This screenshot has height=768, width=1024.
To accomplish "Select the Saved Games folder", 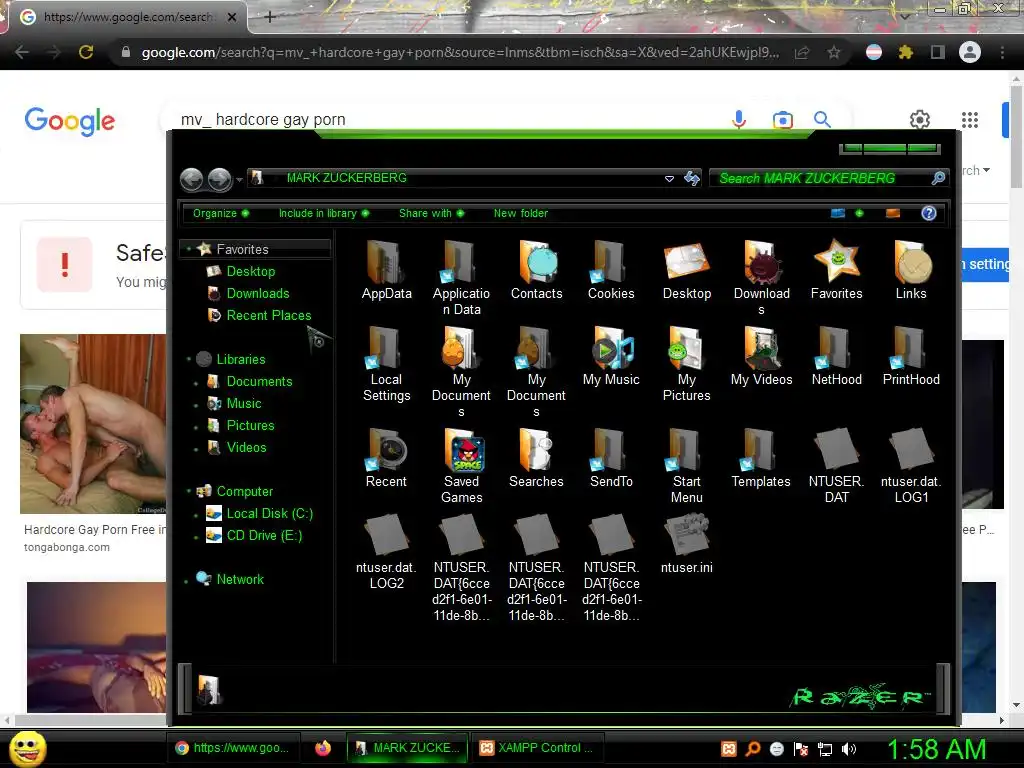I will click(461, 466).
